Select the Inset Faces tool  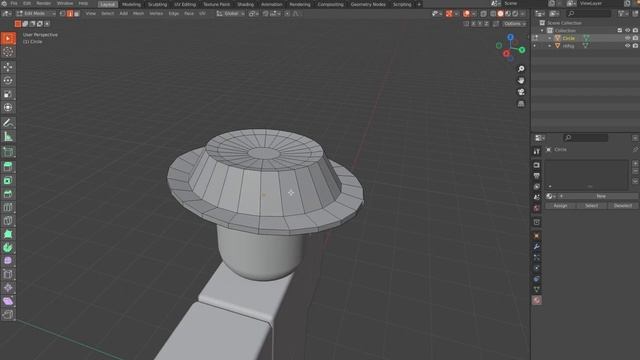coord(8,180)
